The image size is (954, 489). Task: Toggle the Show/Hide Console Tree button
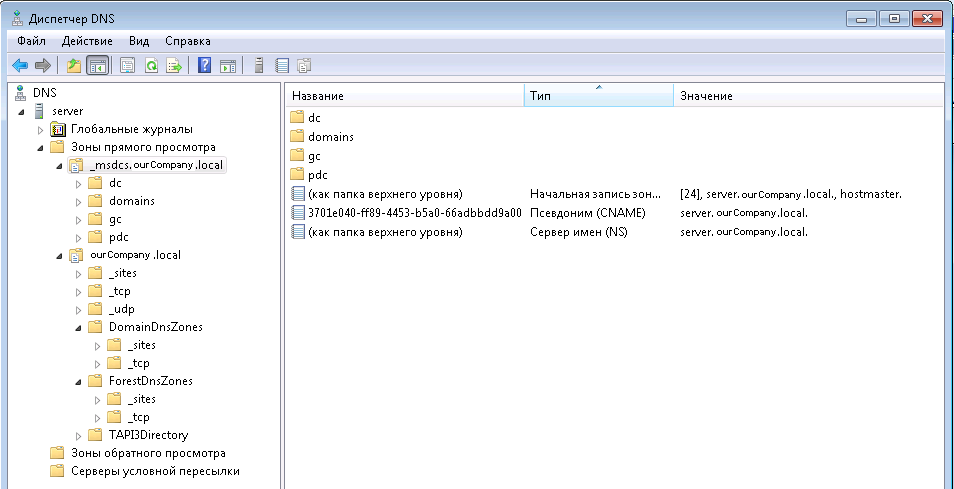pos(97,66)
